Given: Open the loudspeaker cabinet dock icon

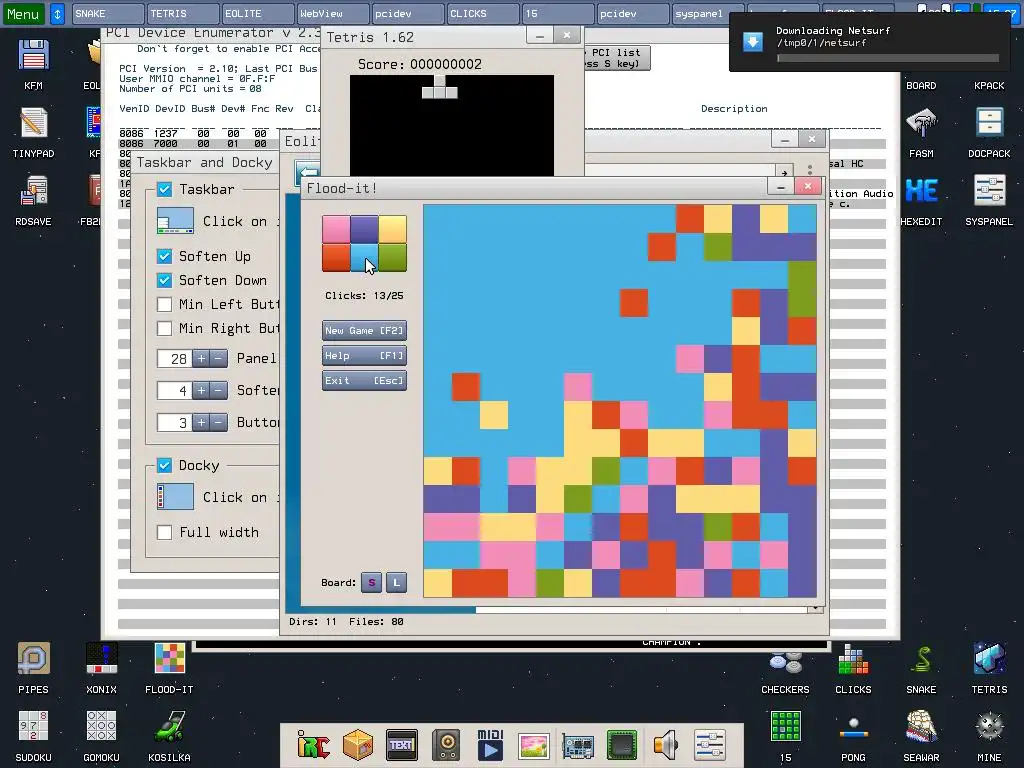Looking at the screenshot, I should (447, 744).
